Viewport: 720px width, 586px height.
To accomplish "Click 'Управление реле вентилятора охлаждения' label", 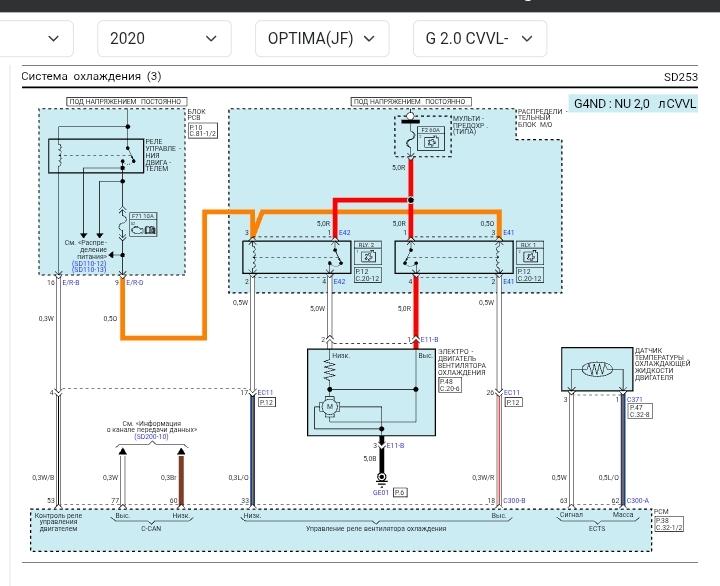I will pyautogui.click(x=376, y=529).
